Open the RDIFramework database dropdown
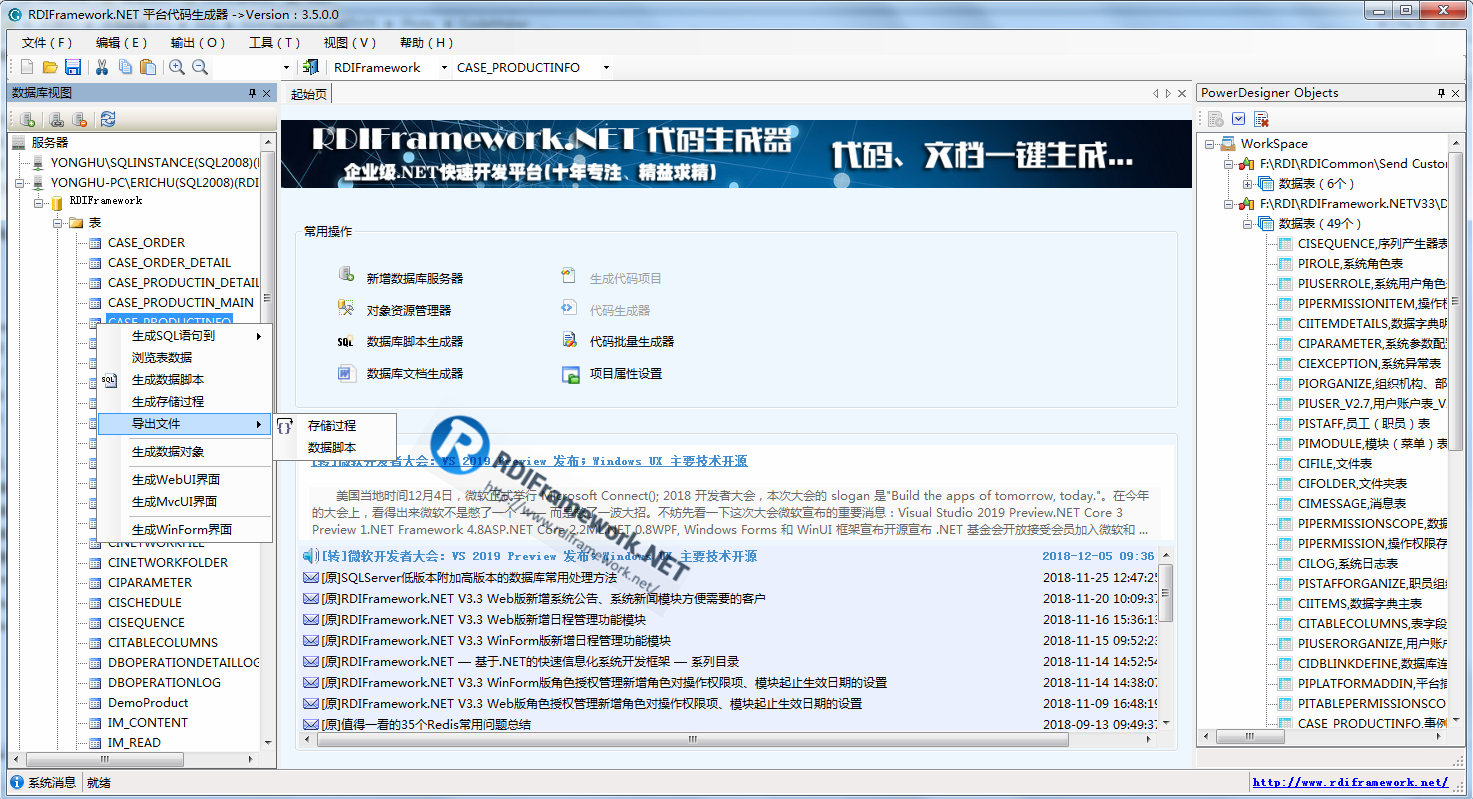1473x799 pixels. [x=444, y=67]
